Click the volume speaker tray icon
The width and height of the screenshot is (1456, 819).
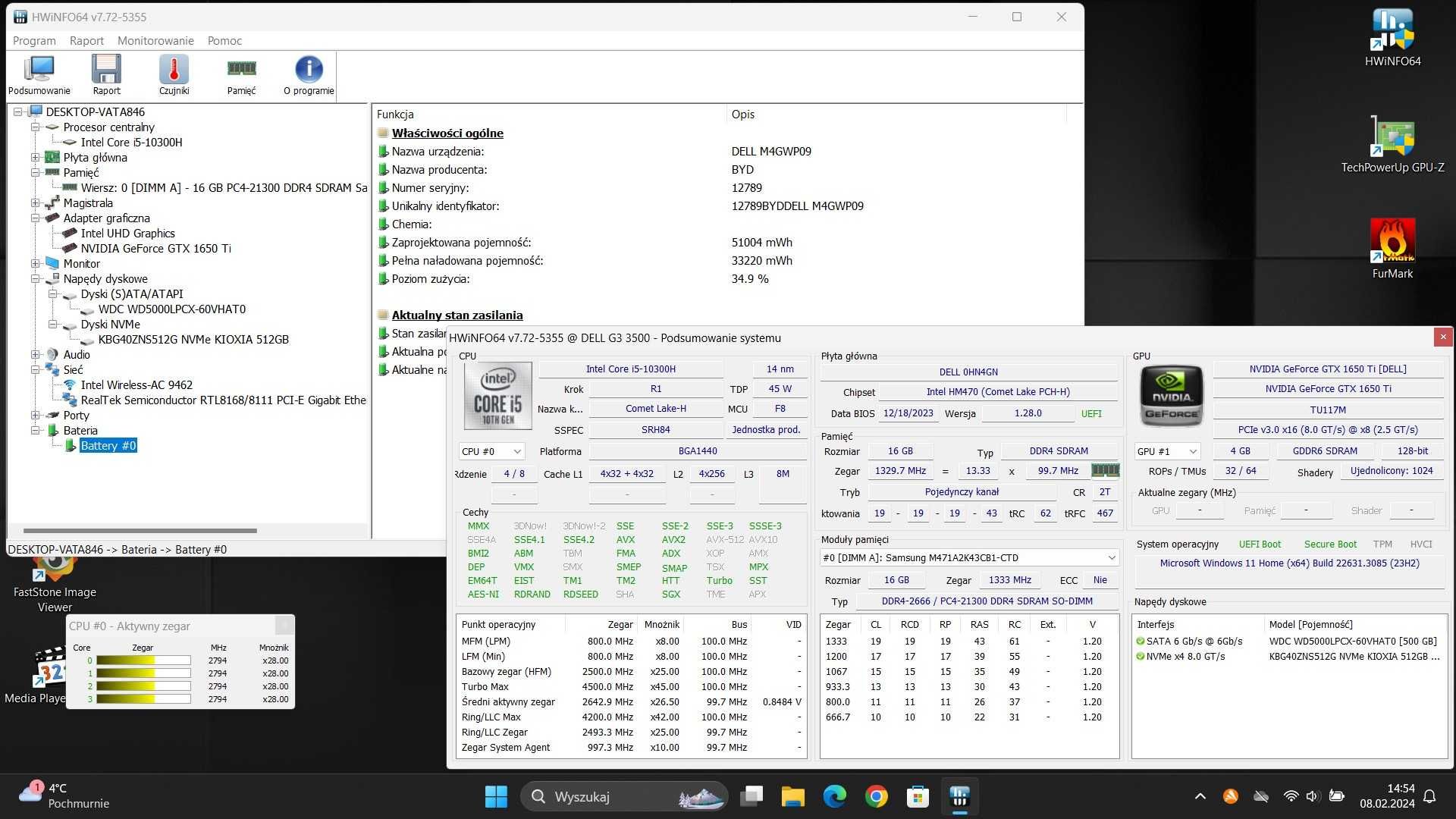pyautogui.click(x=1313, y=796)
